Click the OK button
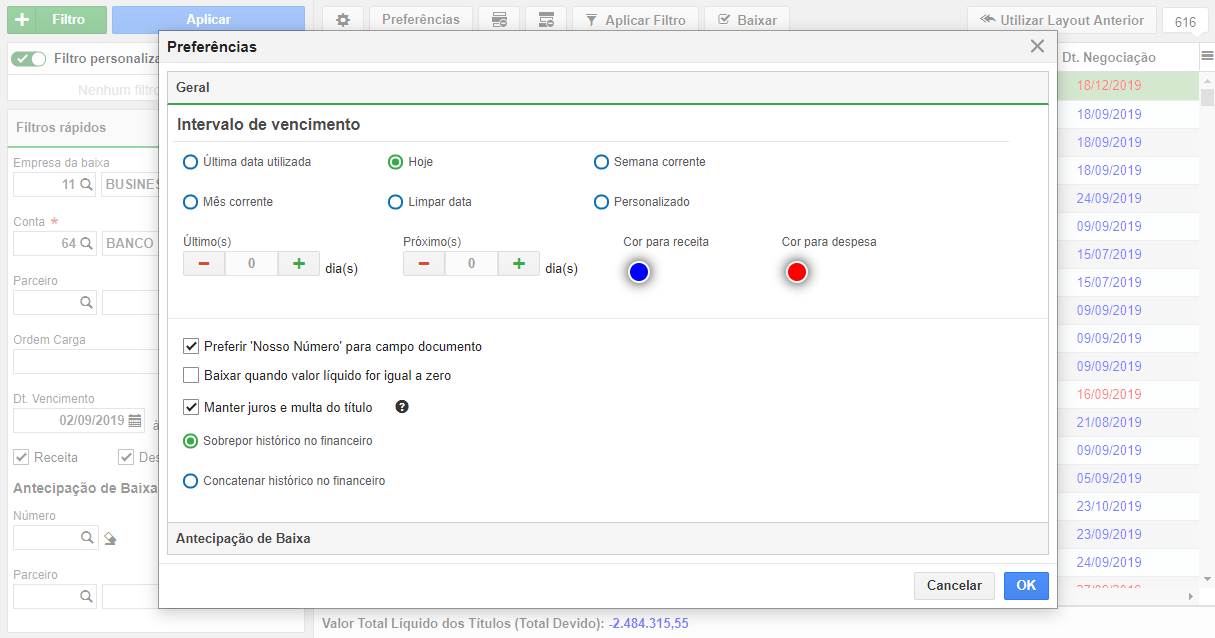The image size is (1215, 638). tap(1026, 586)
